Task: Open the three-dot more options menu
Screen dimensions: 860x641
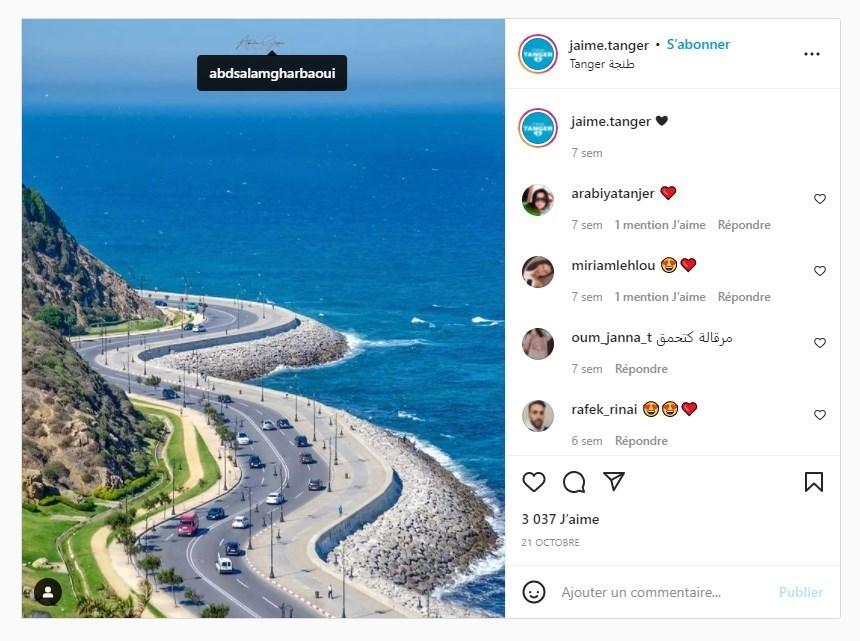Action: click(812, 54)
